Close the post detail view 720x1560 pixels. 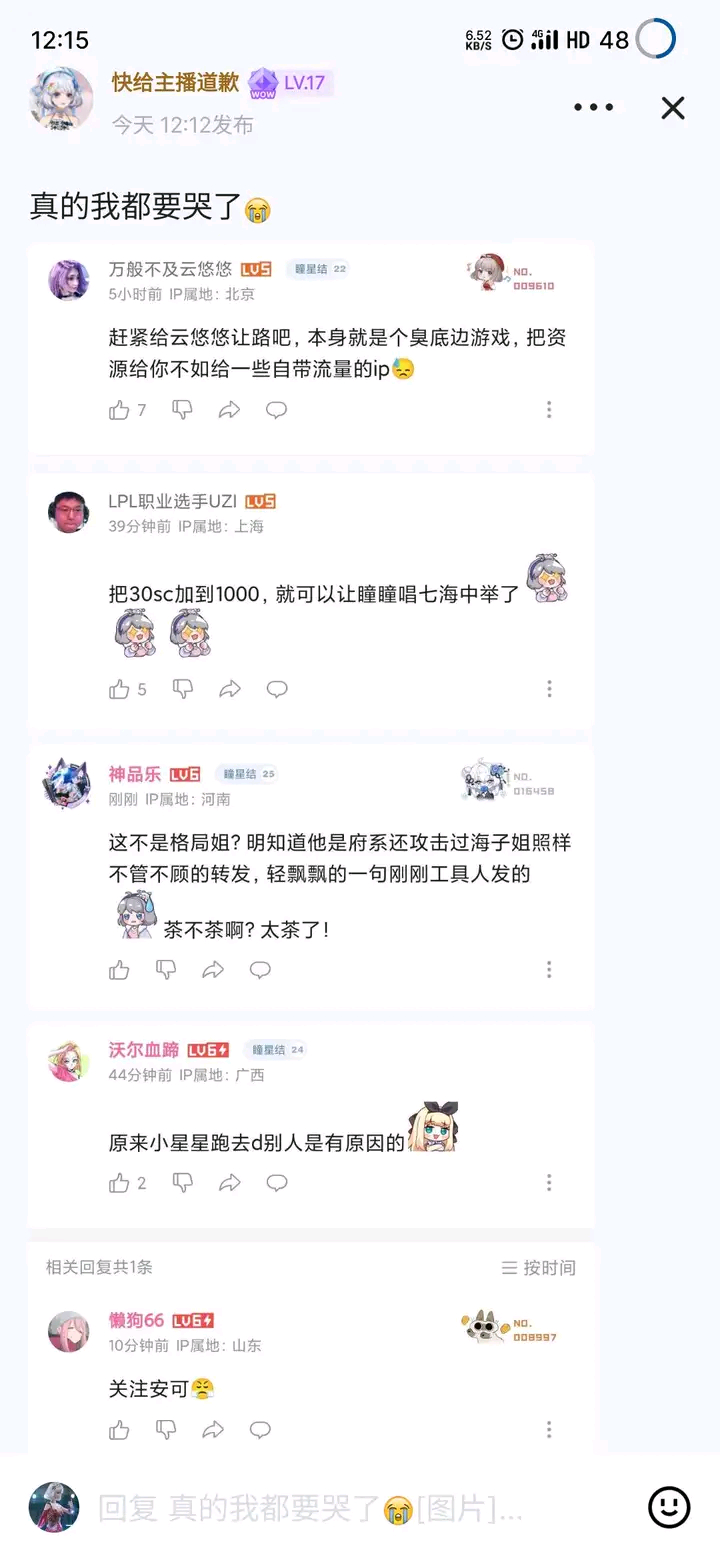[x=673, y=108]
